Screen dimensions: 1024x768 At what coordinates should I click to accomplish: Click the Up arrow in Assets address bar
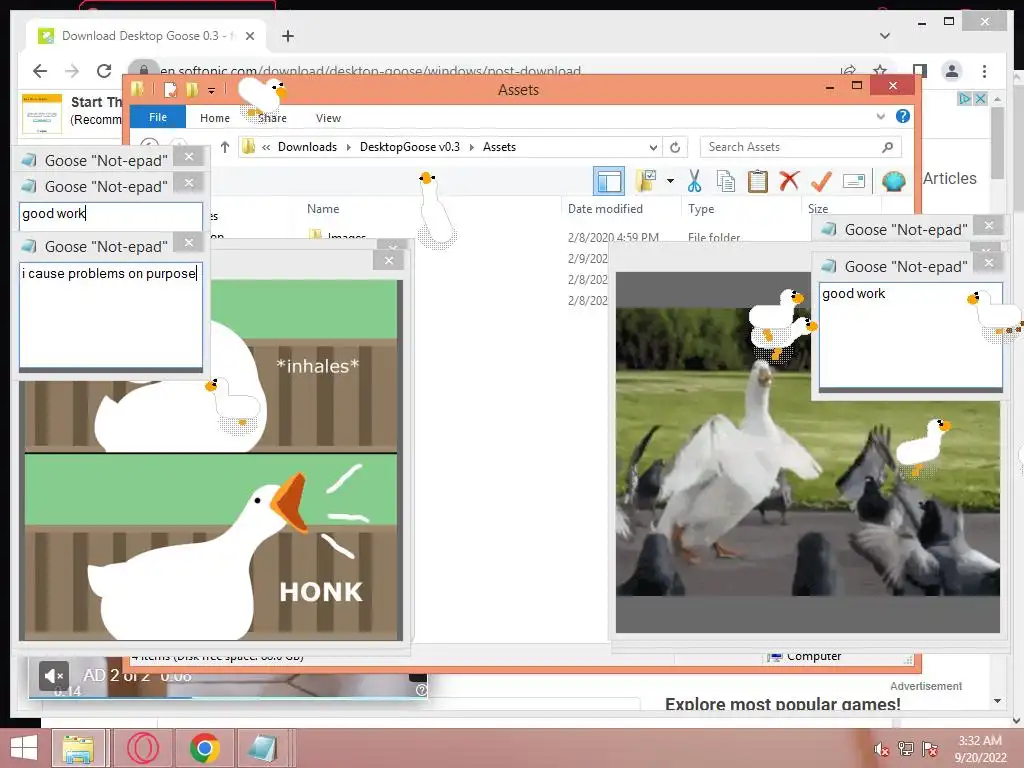click(225, 147)
